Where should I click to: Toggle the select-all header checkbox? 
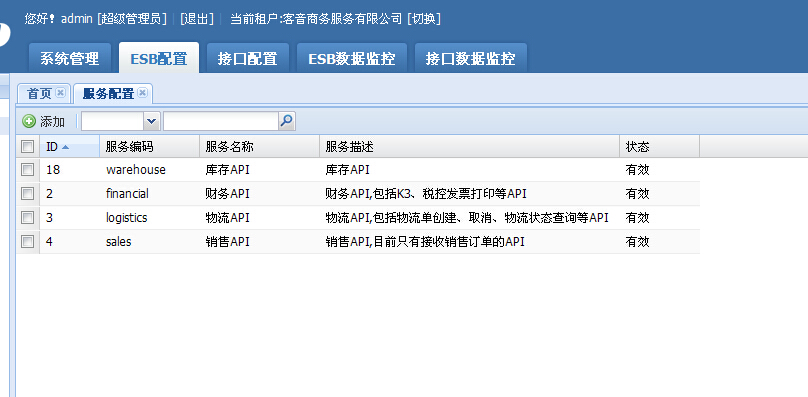coord(27,147)
